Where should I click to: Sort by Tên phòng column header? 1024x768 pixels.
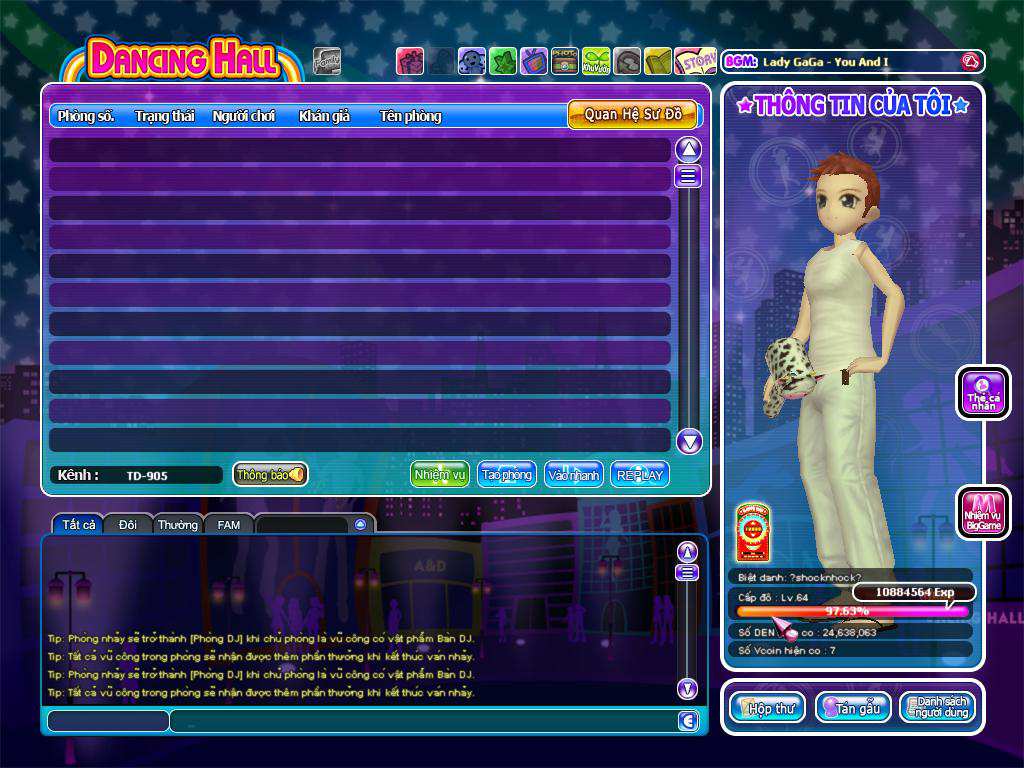pos(411,116)
